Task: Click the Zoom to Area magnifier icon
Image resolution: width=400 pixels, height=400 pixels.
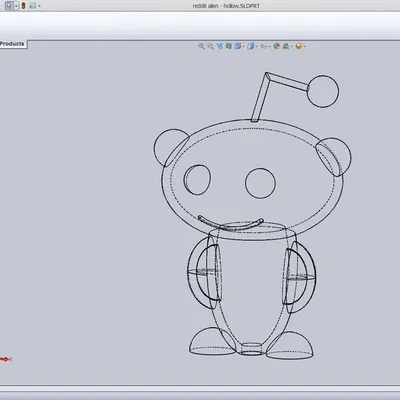Action: 210,46
